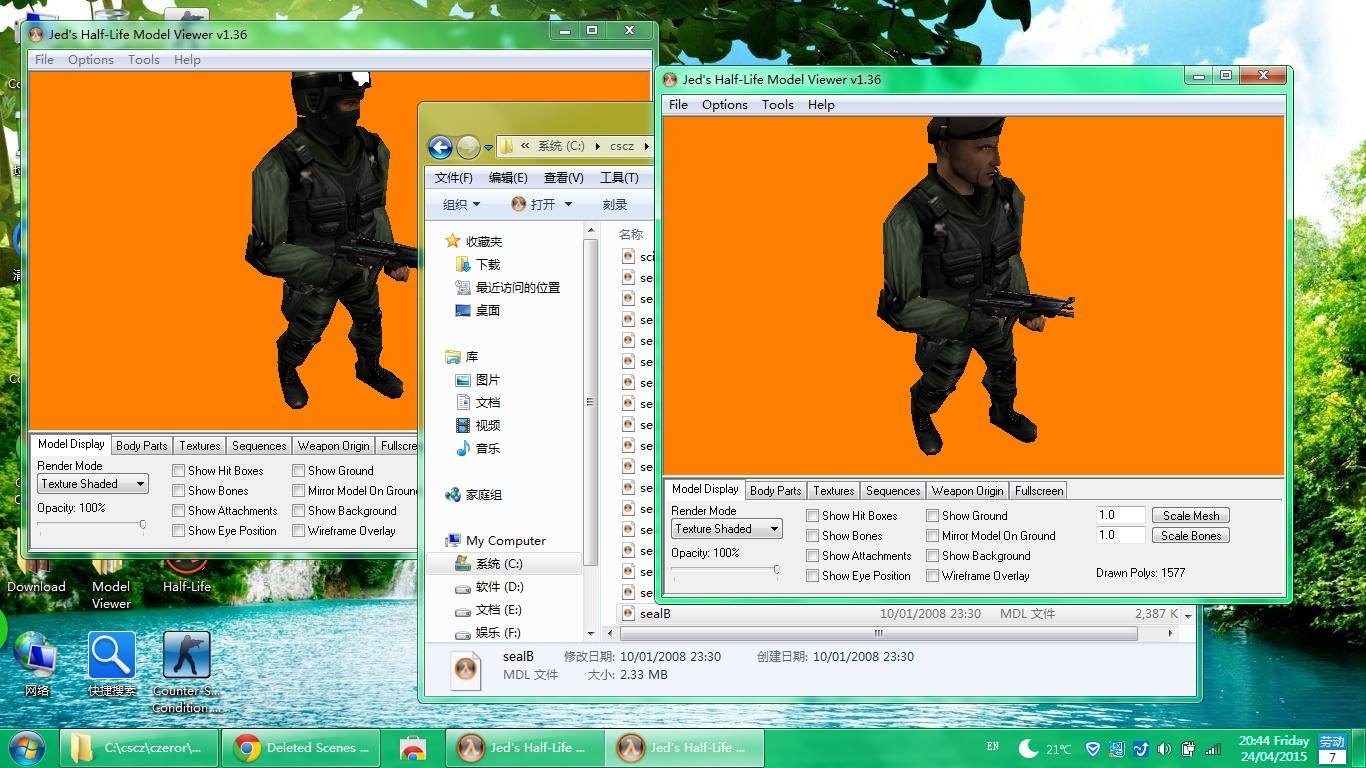This screenshot has height=768, width=1366.
Task: Open Options menu in right viewer
Action: point(725,105)
